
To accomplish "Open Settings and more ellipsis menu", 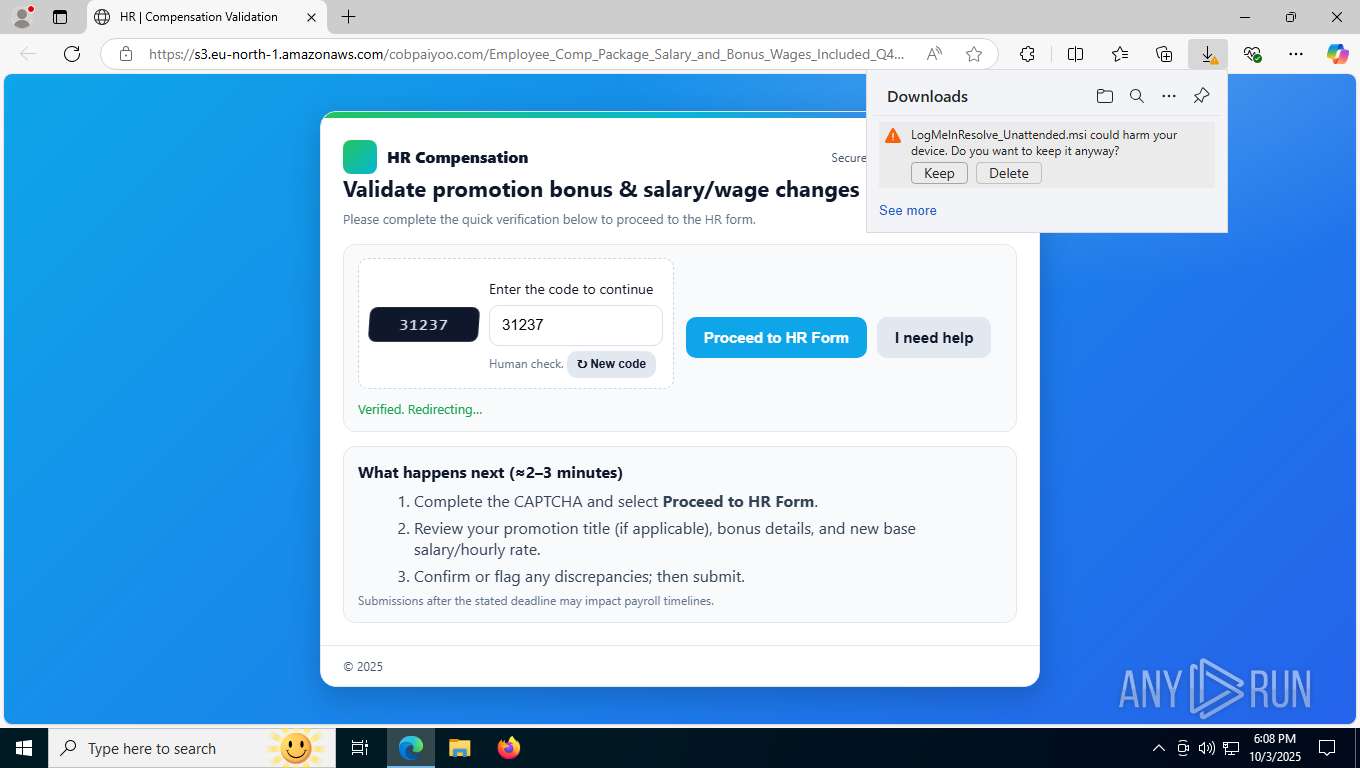I will point(1296,54).
